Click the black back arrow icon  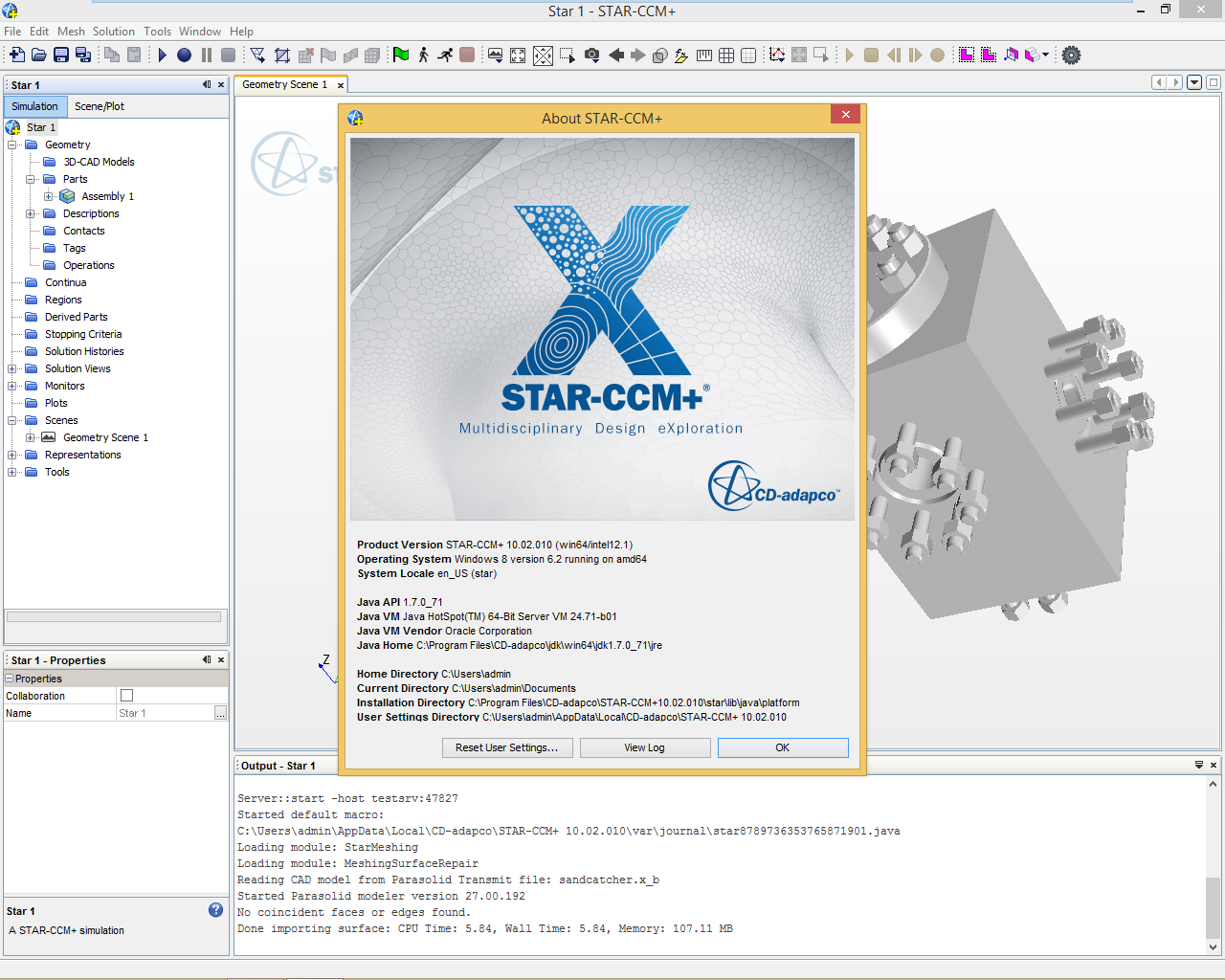pos(616,56)
